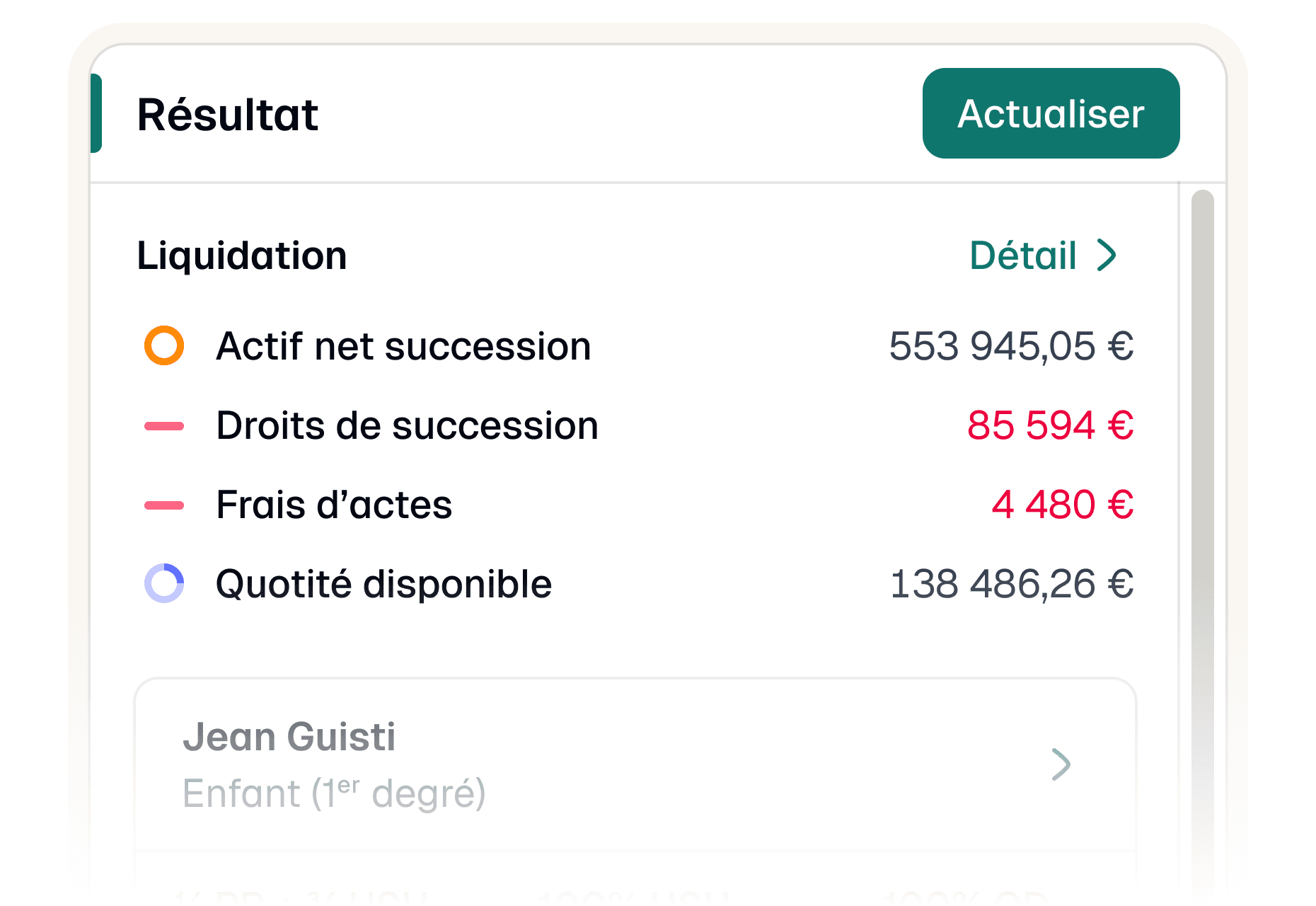The image size is (1316, 906).
Task: Click the Droits de succession label
Action: pyautogui.click(x=407, y=426)
